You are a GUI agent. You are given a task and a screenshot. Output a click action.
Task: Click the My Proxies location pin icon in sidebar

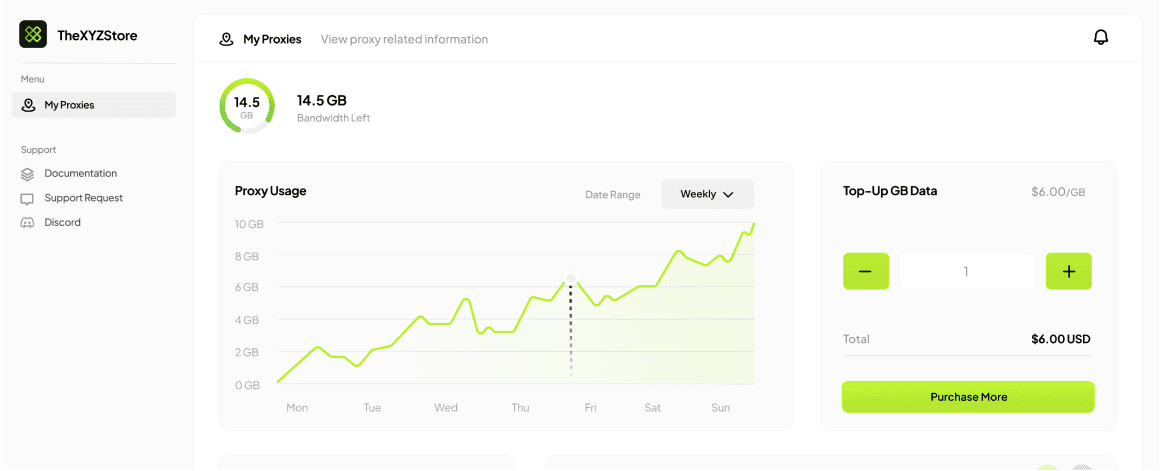tap(28, 105)
